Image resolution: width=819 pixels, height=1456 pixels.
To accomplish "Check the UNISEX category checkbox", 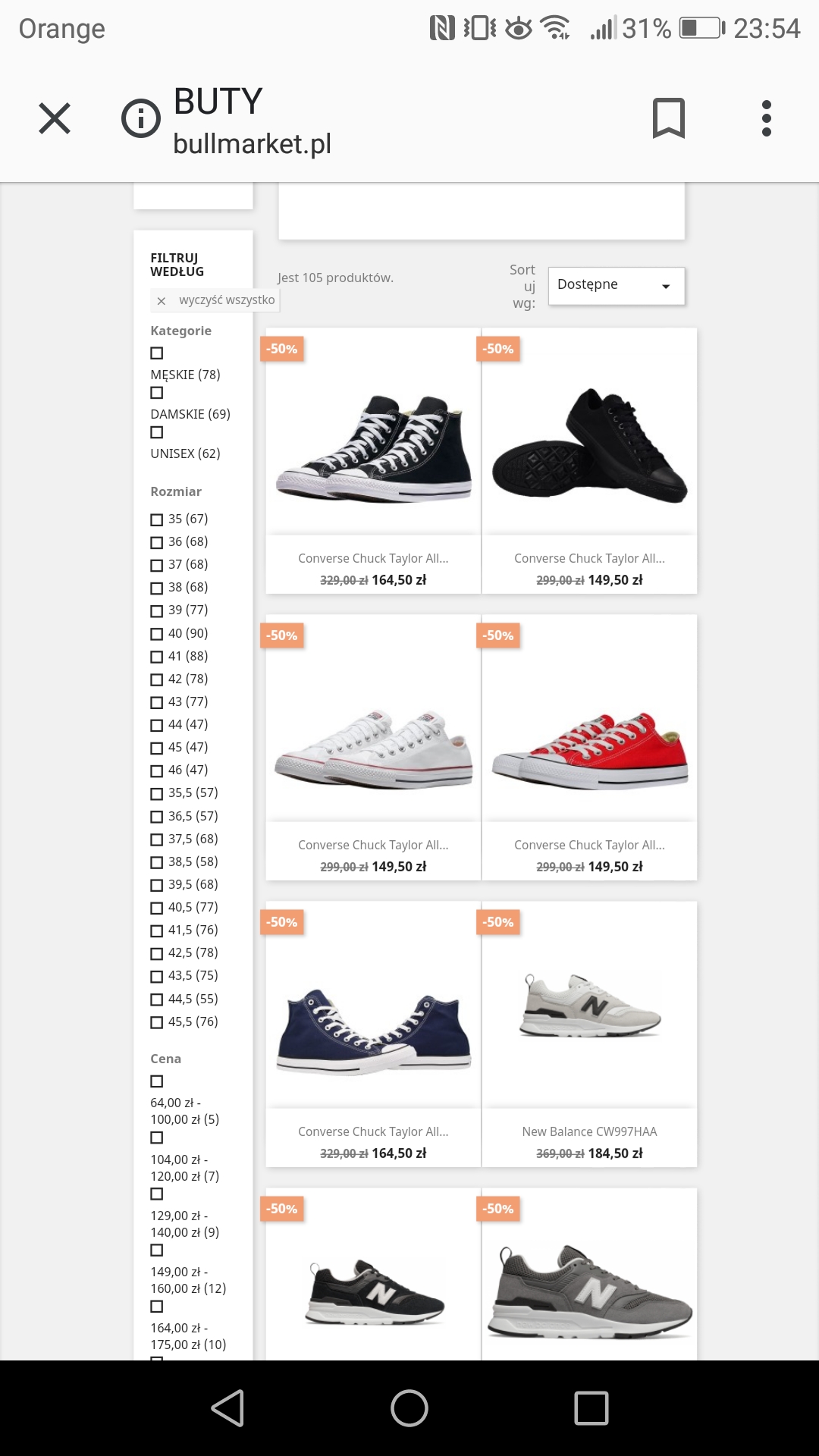I will 157,432.
